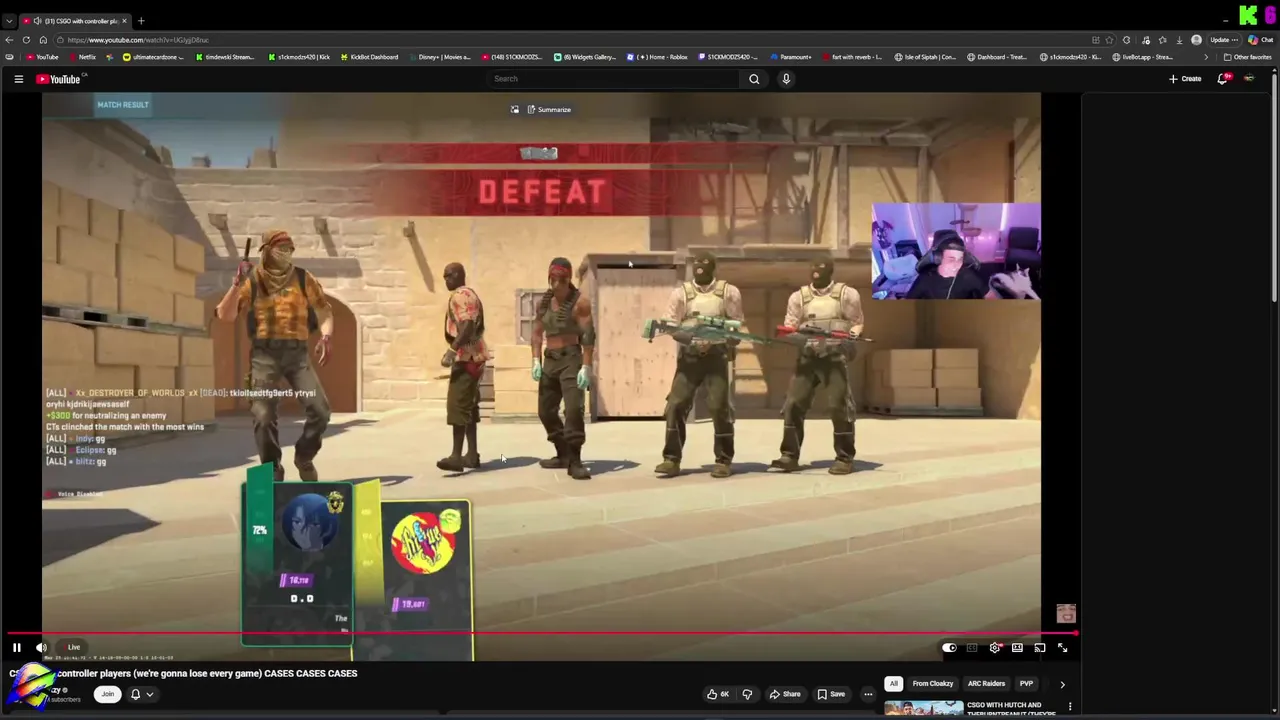Open YouTube bookmark
This screenshot has height=720, width=1280.
42,57
